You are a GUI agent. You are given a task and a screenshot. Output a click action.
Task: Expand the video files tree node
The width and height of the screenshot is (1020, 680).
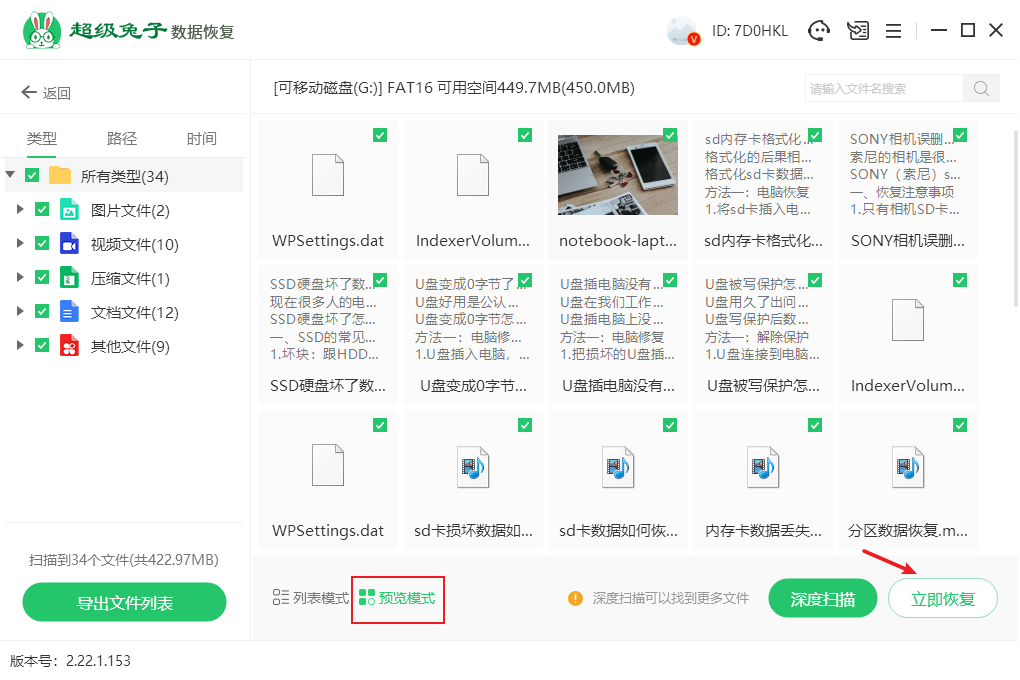point(19,244)
